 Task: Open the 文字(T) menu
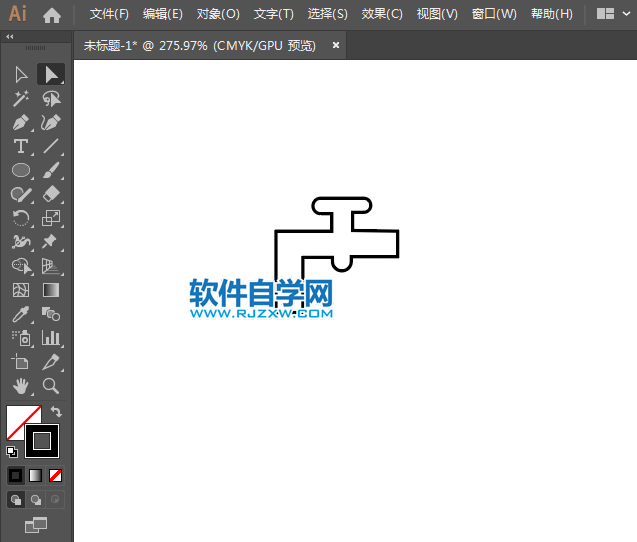click(273, 14)
